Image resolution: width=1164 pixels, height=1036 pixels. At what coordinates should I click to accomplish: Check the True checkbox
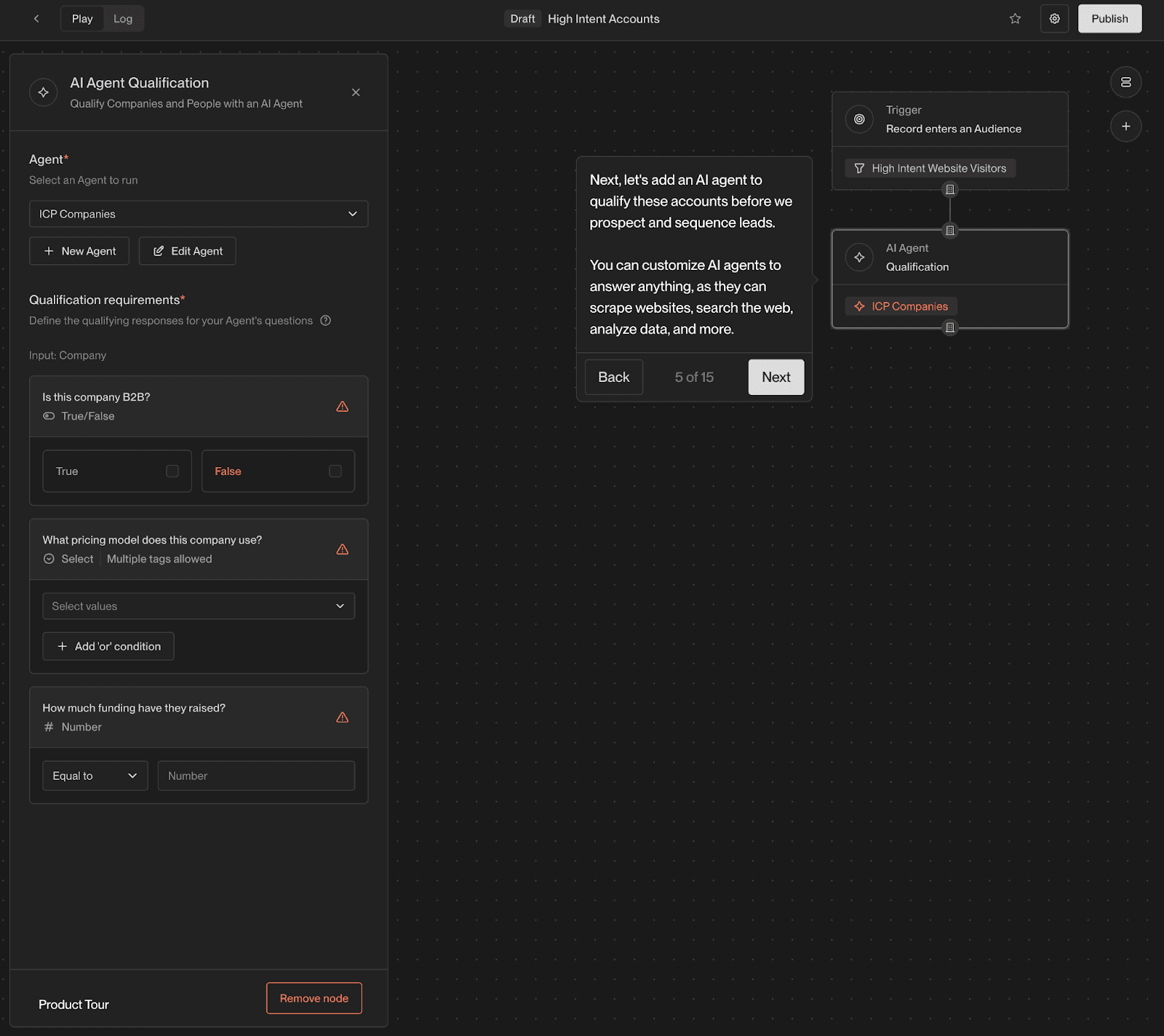(172, 471)
